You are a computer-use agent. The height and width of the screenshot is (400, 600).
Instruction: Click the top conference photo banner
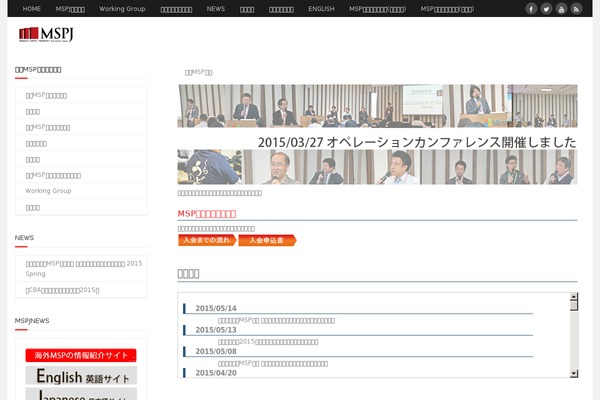click(x=377, y=106)
